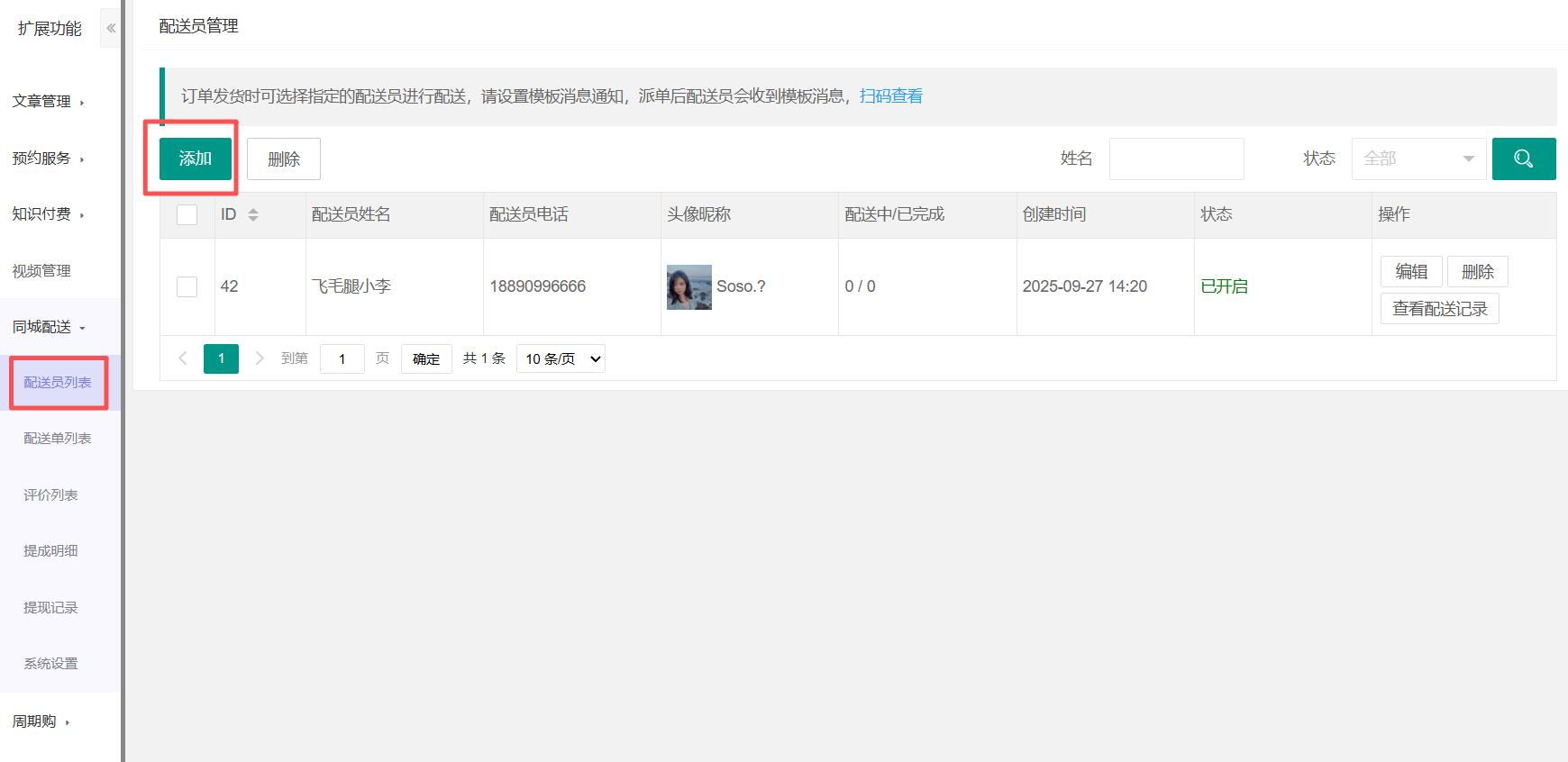Go to the previous page arrow
The width and height of the screenshot is (1568, 762).
(183, 358)
